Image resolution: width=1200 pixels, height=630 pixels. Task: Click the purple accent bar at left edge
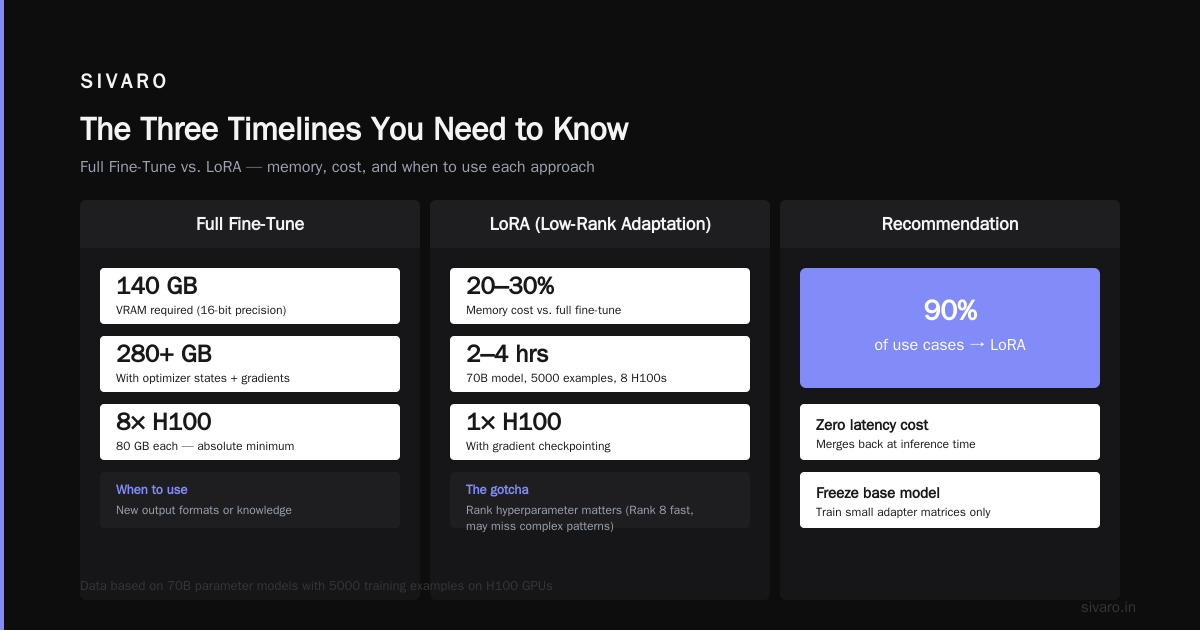pos(2,315)
